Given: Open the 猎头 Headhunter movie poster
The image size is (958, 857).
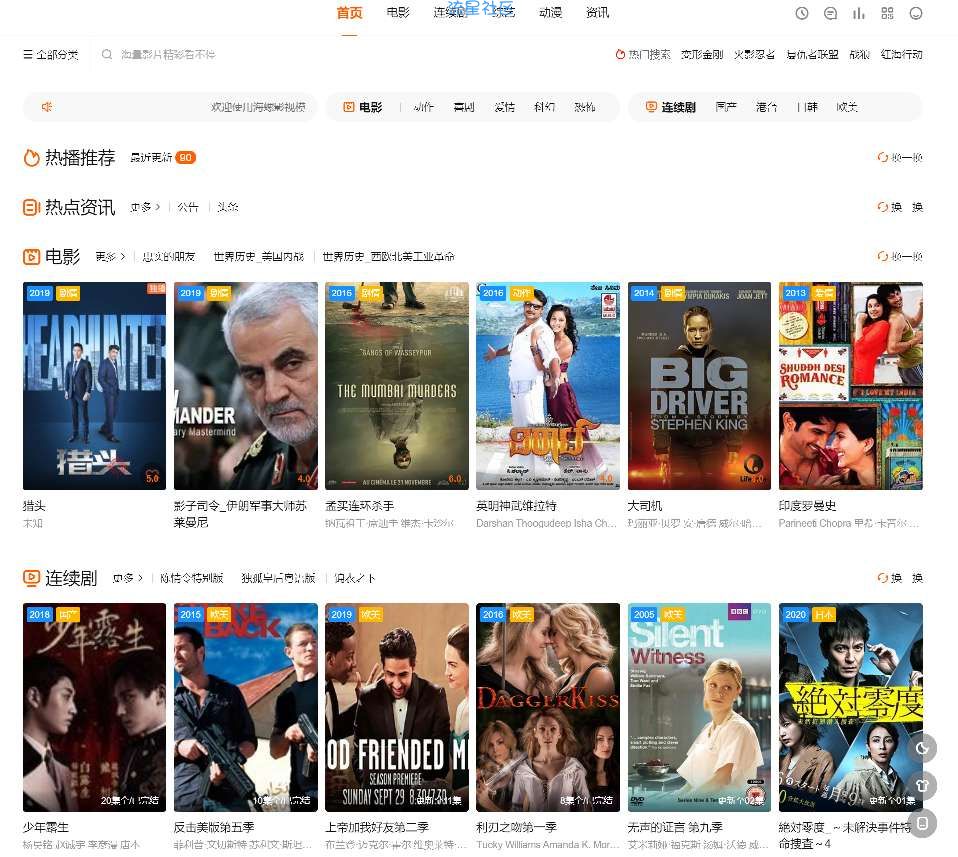Looking at the screenshot, I should (x=94, y=385).
